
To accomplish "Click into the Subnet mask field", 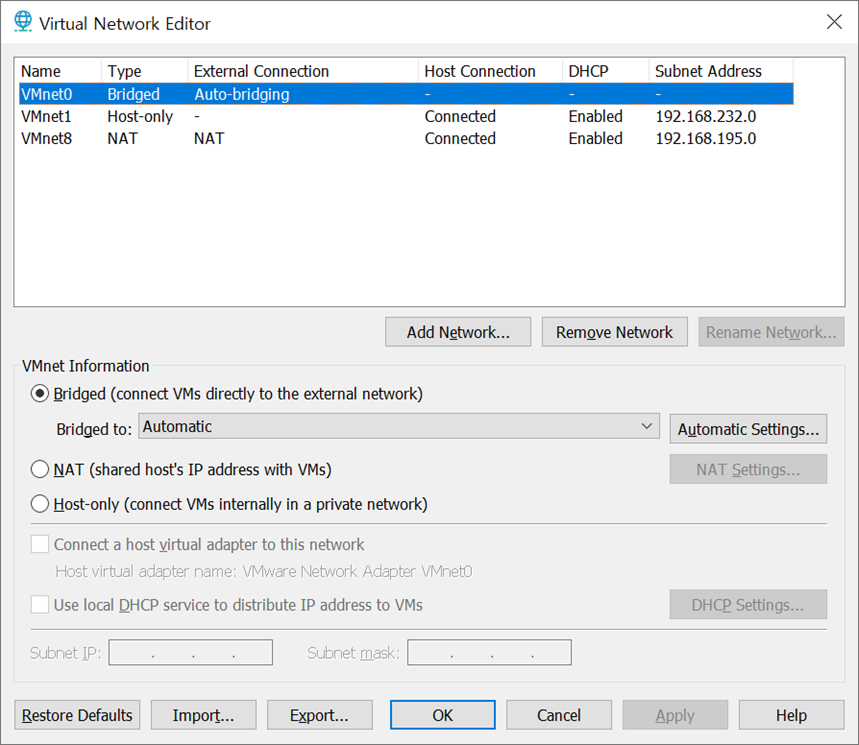I will click(x=489, y=652).
